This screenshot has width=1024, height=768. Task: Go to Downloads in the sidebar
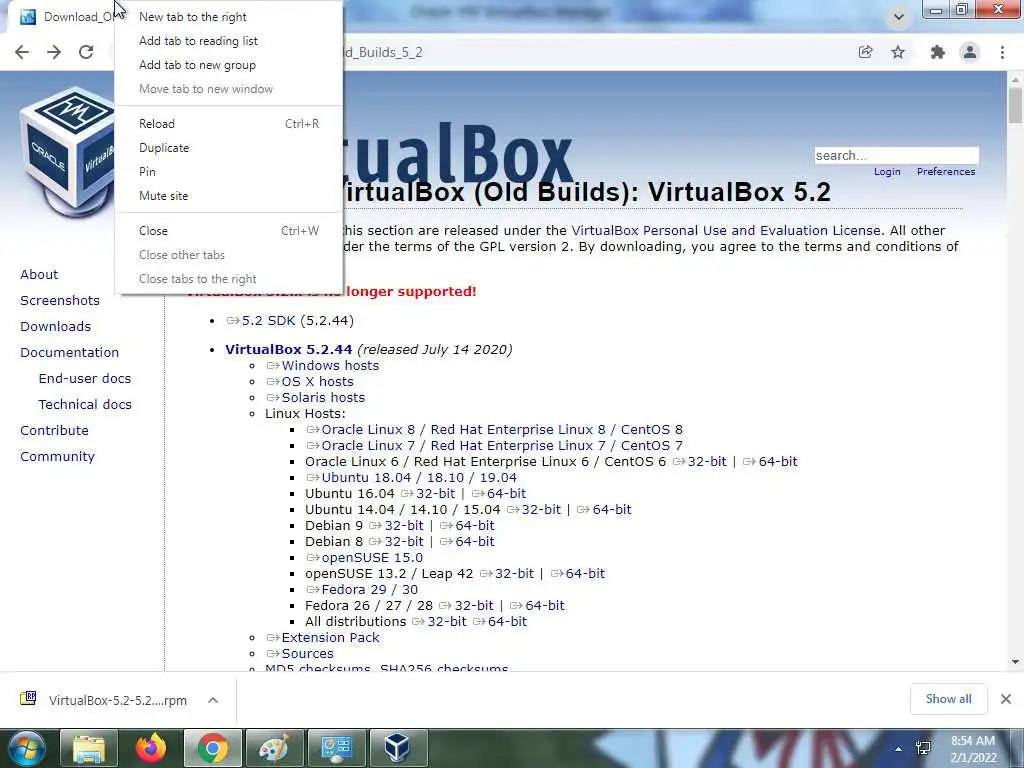click(x=56, y=327)
